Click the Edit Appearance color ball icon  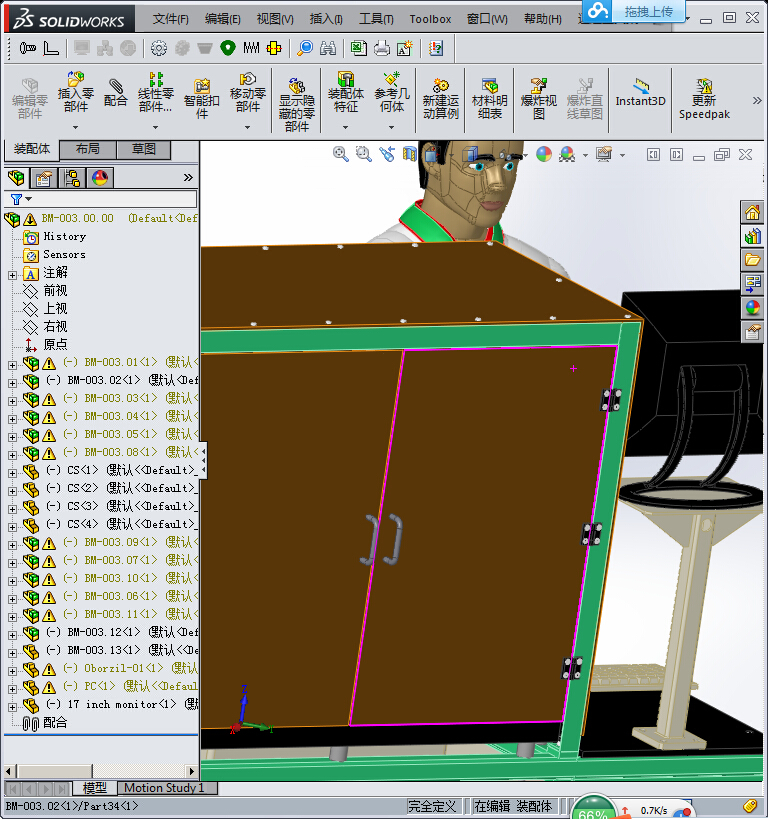pyautogui.click(x=543, y=154)
